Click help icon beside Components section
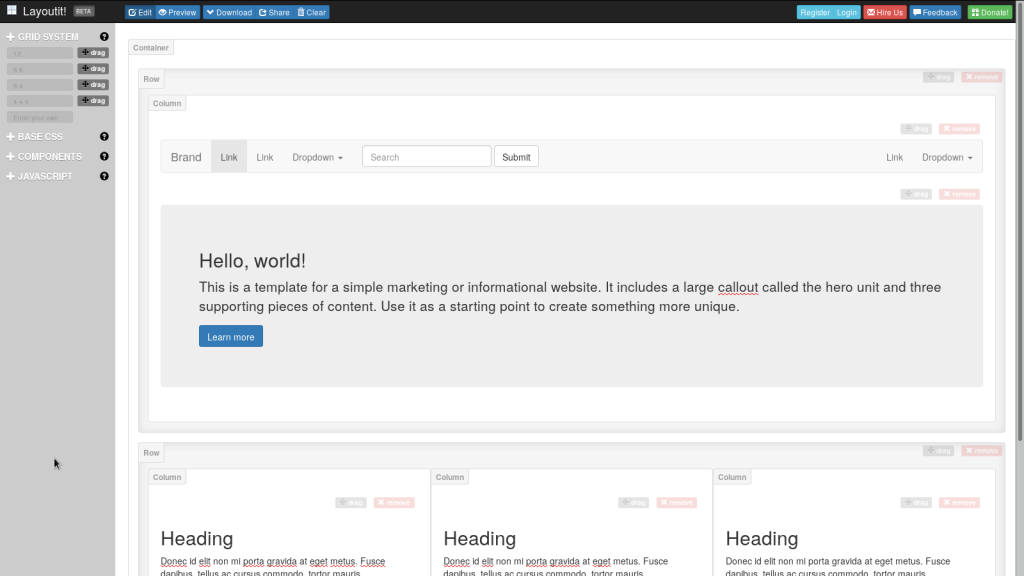Image resolution: width=1024 pixels, height=576 pixels. tap(104, 157)
